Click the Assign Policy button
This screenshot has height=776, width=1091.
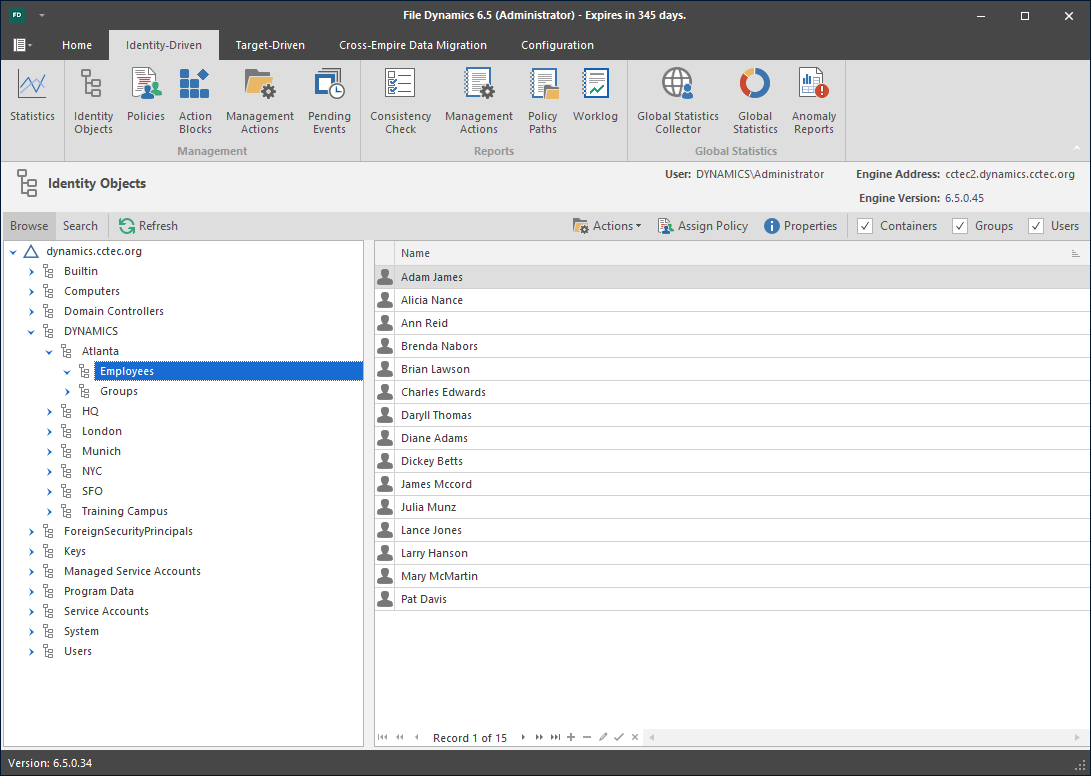point(702,226)
